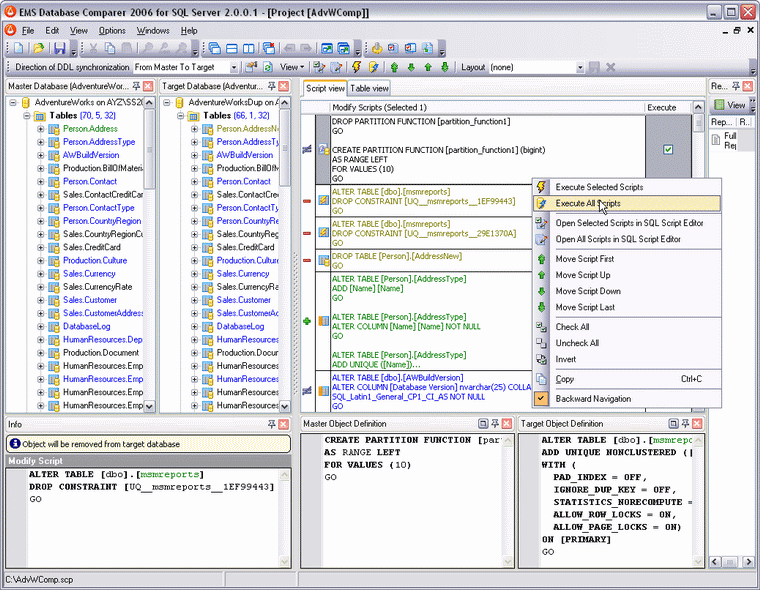Viewport: 760px width, 590px height.
Task: Click the Execute Selected Scripts lightning toolbar icon
Action: [x=357, y=67]
